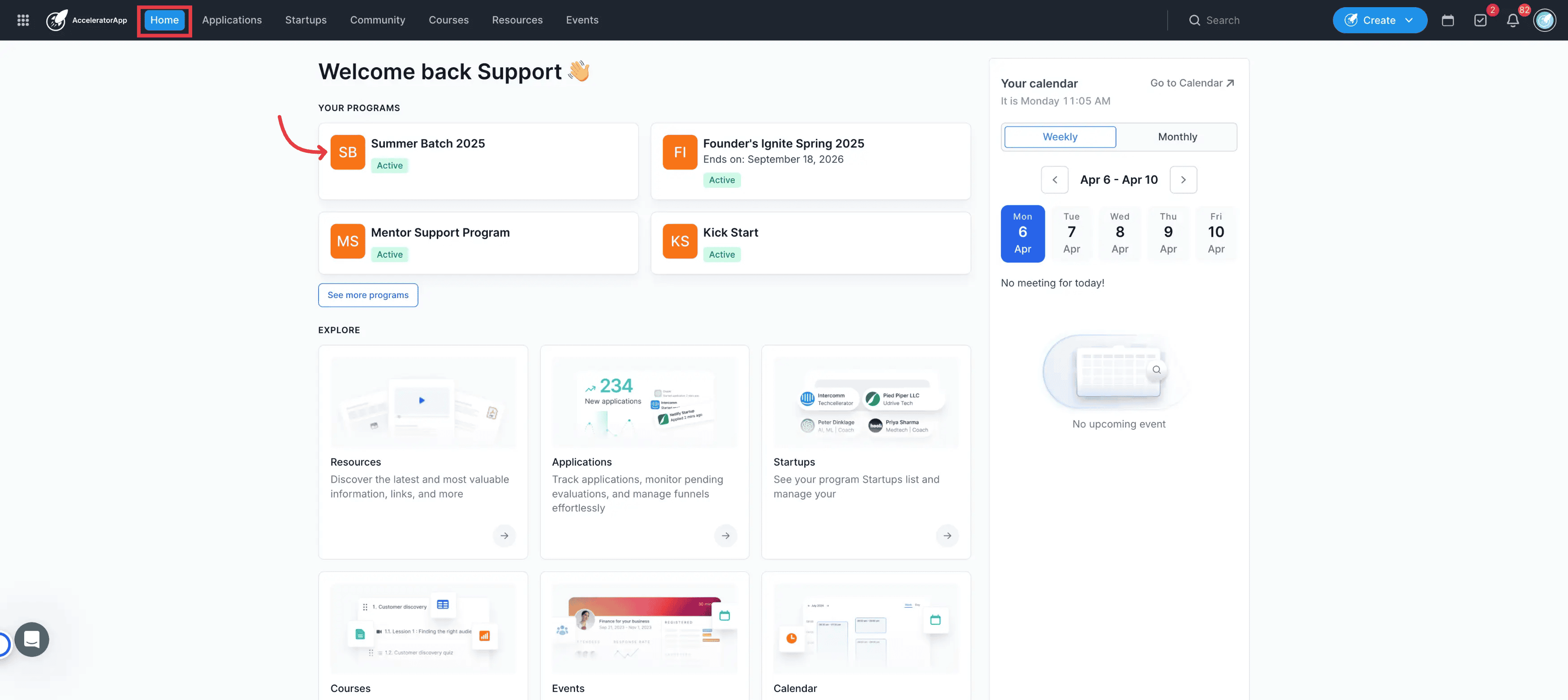Open the Community nav menu

(377, 20)
